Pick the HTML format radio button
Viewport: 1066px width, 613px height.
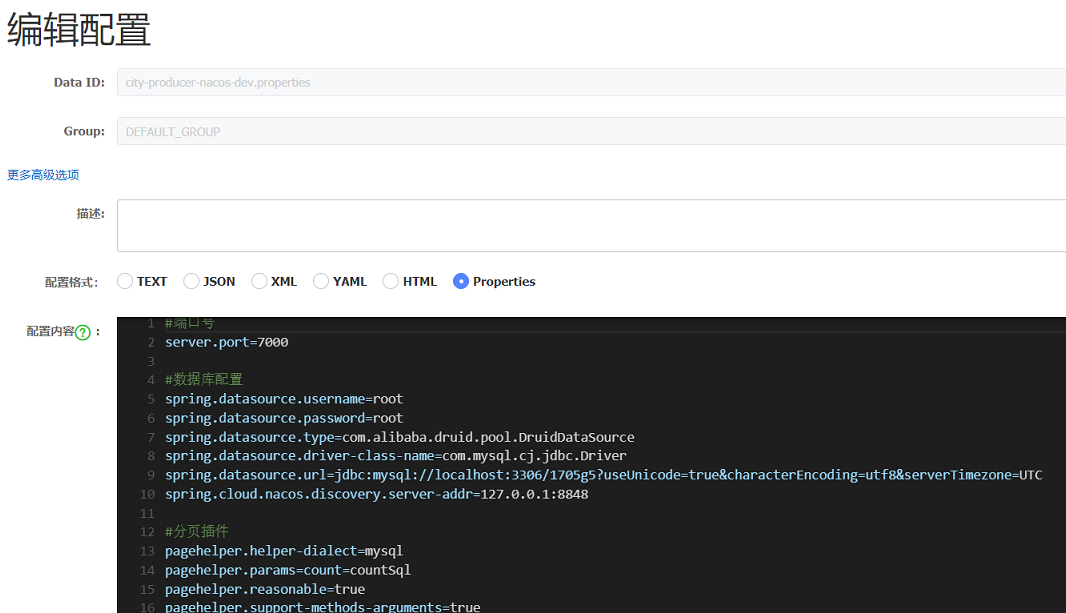coord(390,281)
